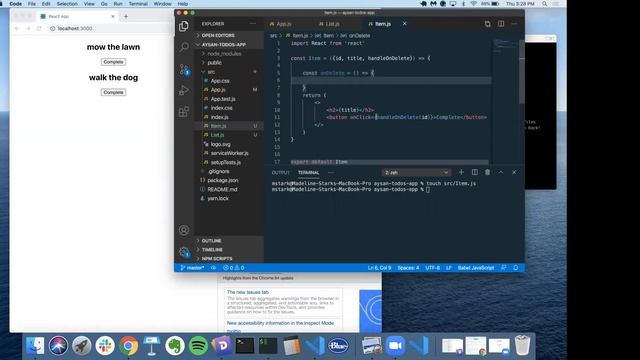
Task: Click the notifications bell in the status bar
Action: [x=516, y=268]
